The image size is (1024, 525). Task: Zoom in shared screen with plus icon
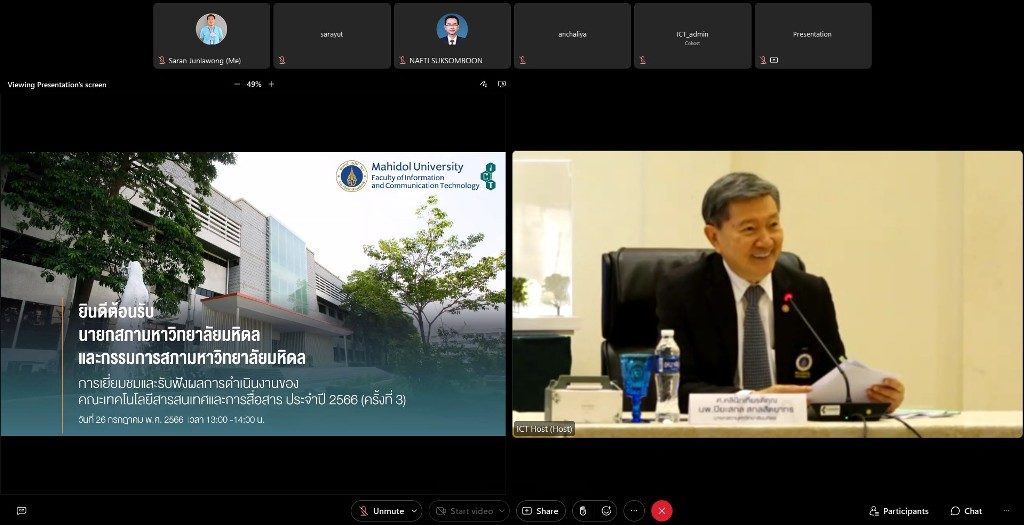click(x=271, y=84)
